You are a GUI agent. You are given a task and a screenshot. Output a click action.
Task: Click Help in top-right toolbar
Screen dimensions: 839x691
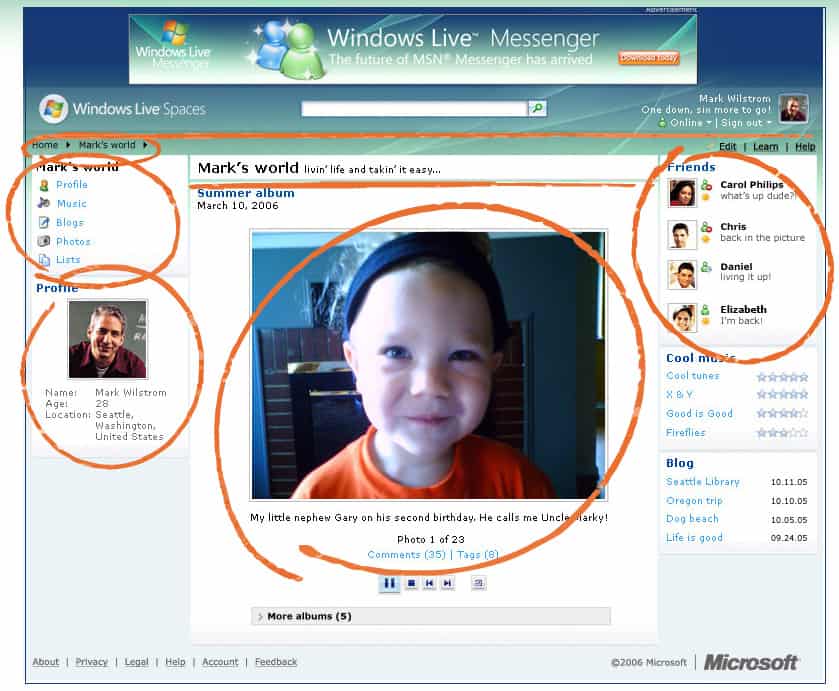[x=805, y=147]
